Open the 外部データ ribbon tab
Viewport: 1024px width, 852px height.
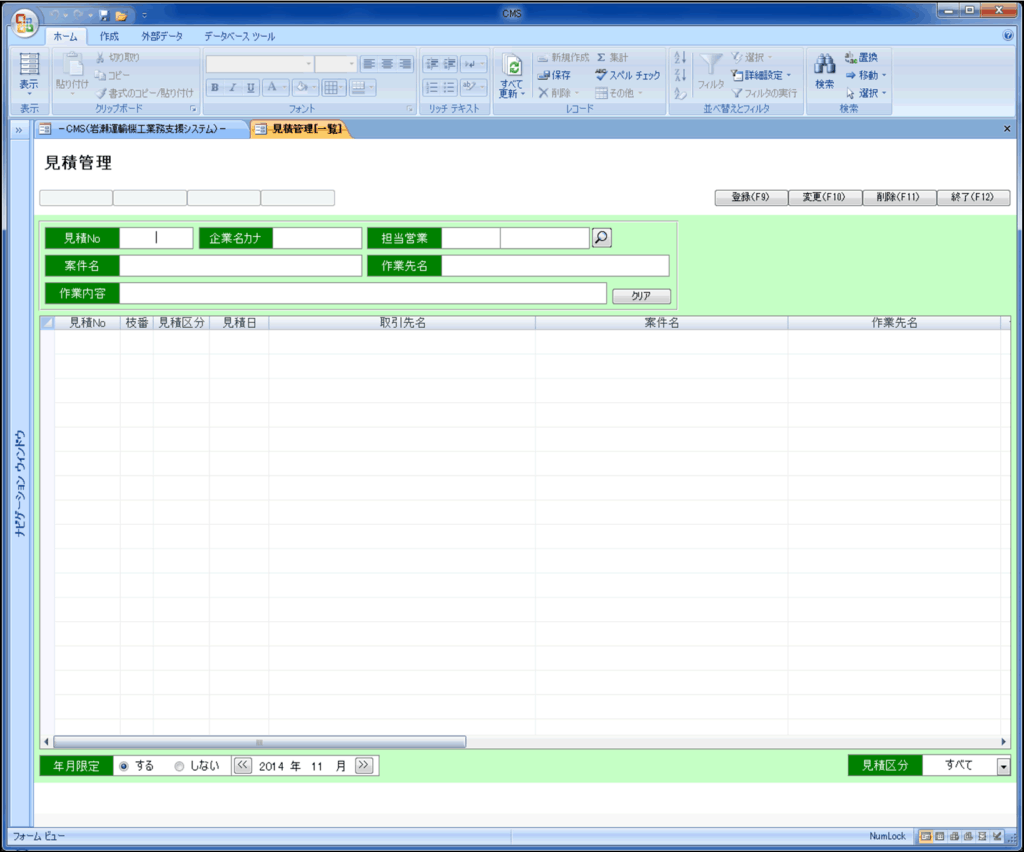coord(161,36)
